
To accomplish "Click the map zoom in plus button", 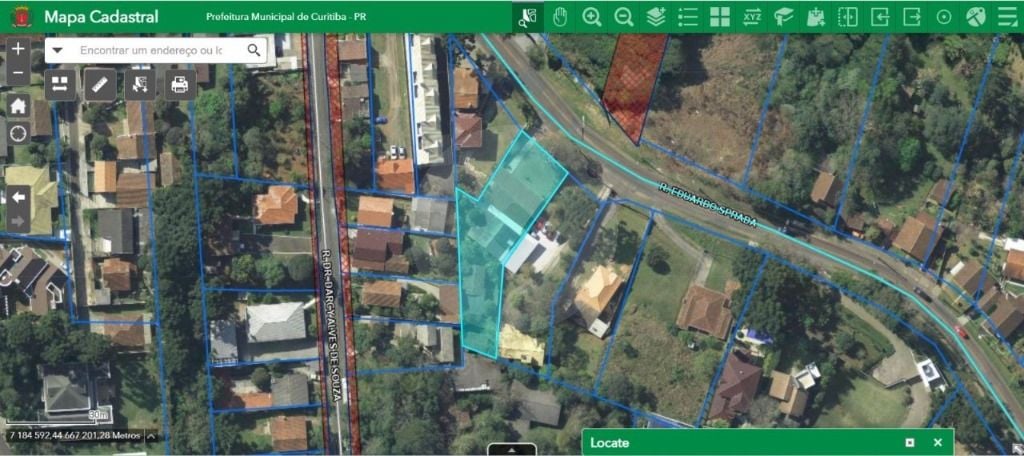I will click(x=18, y=49).
